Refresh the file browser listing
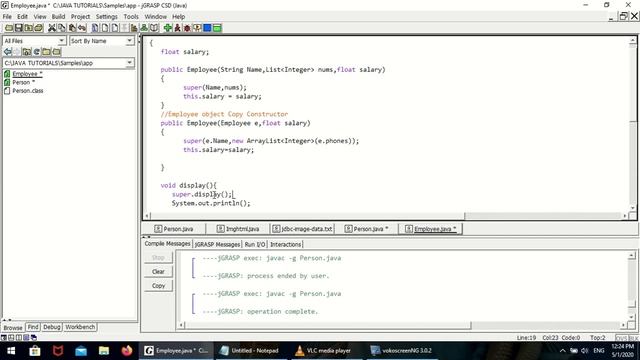640x360 pixels. tap(37, 52)
